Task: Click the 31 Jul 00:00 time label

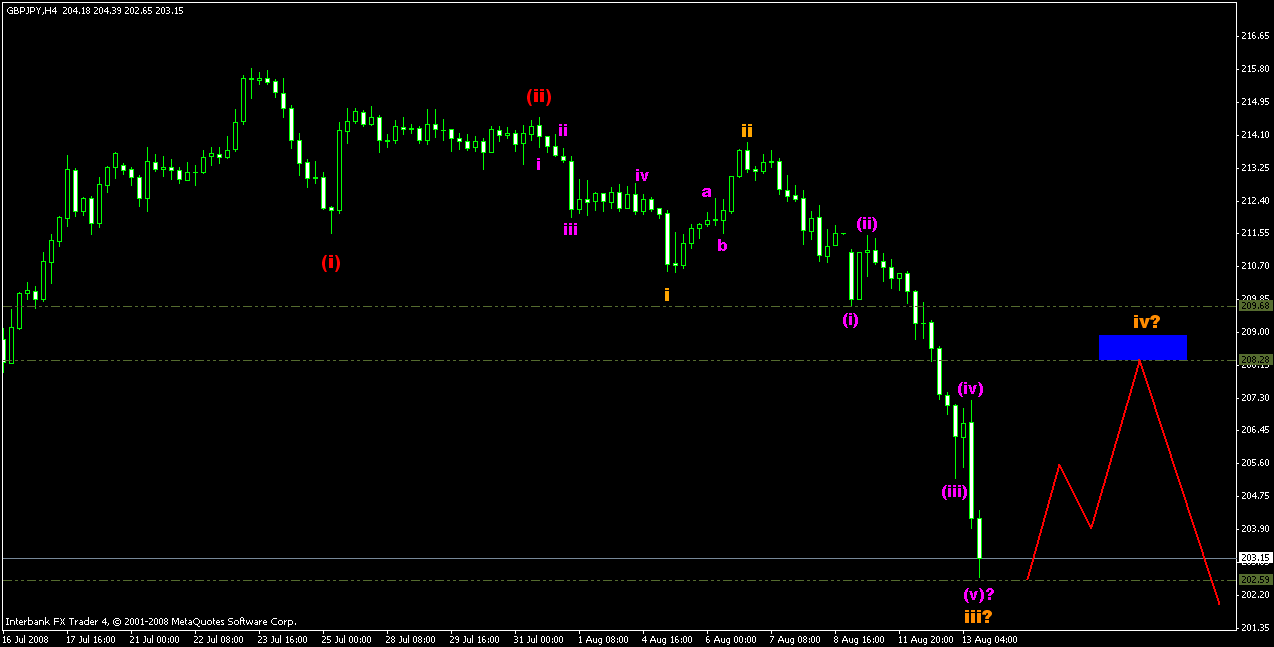Action: (537, 639)
